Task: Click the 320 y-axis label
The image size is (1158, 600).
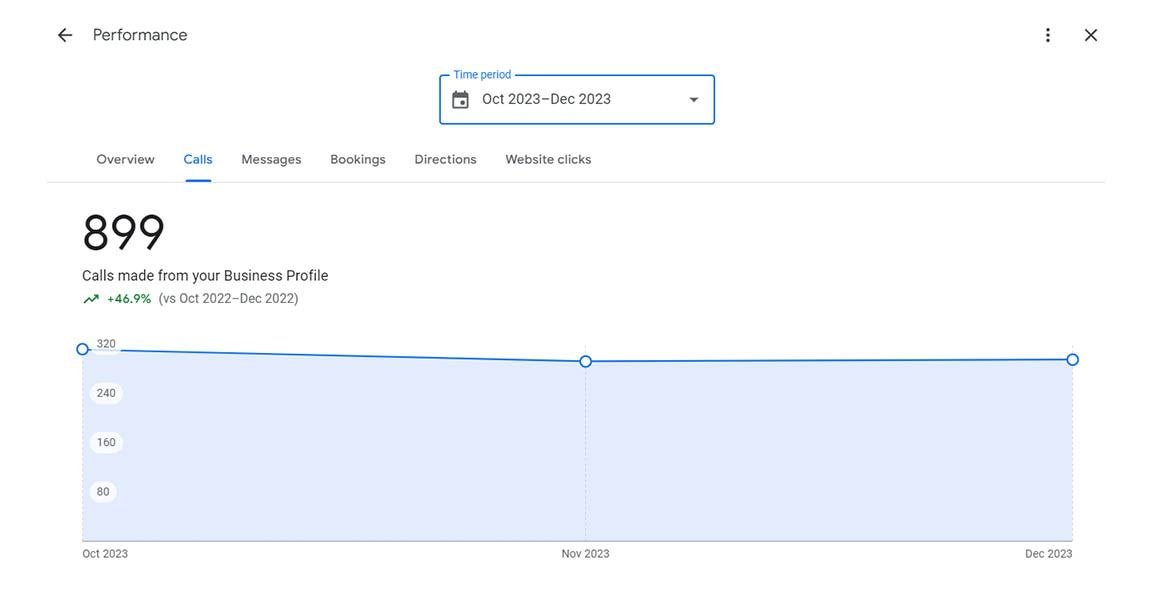Action: pyautogui.click(x=106, y=344)
